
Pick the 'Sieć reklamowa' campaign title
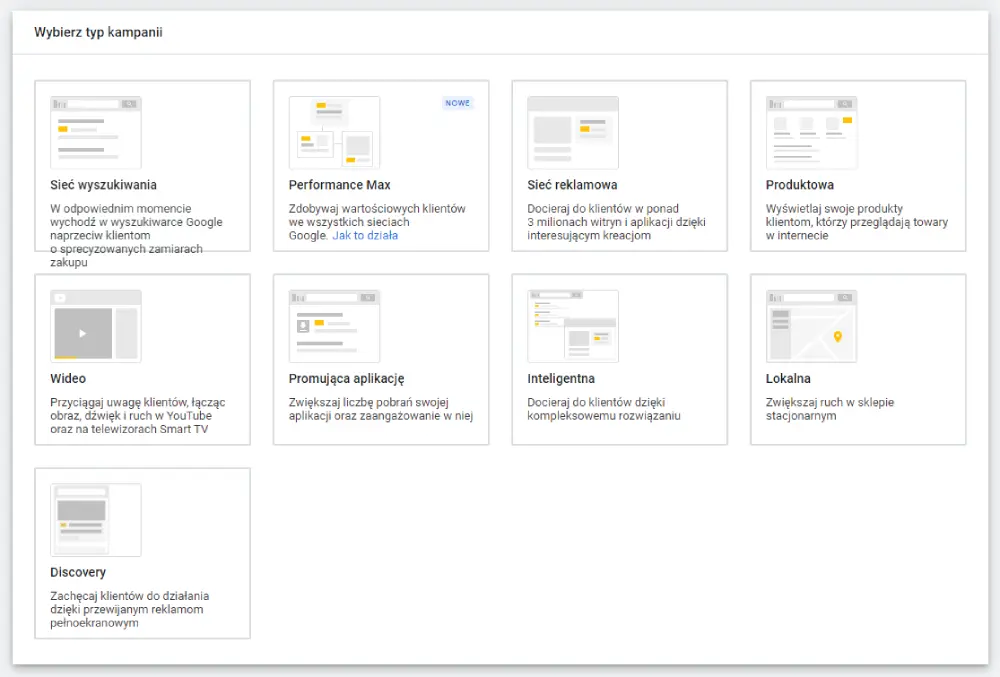(x=572, y=185)
